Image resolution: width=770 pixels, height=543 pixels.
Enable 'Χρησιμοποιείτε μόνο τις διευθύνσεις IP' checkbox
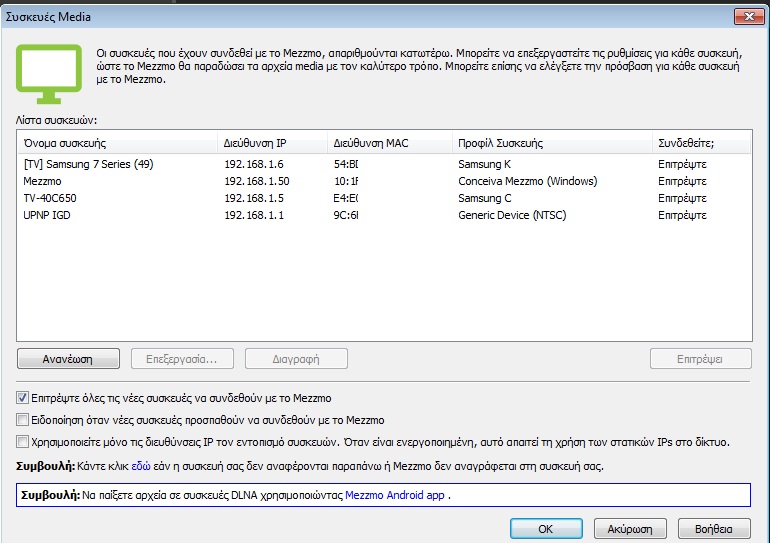click(x=22, y=442)
